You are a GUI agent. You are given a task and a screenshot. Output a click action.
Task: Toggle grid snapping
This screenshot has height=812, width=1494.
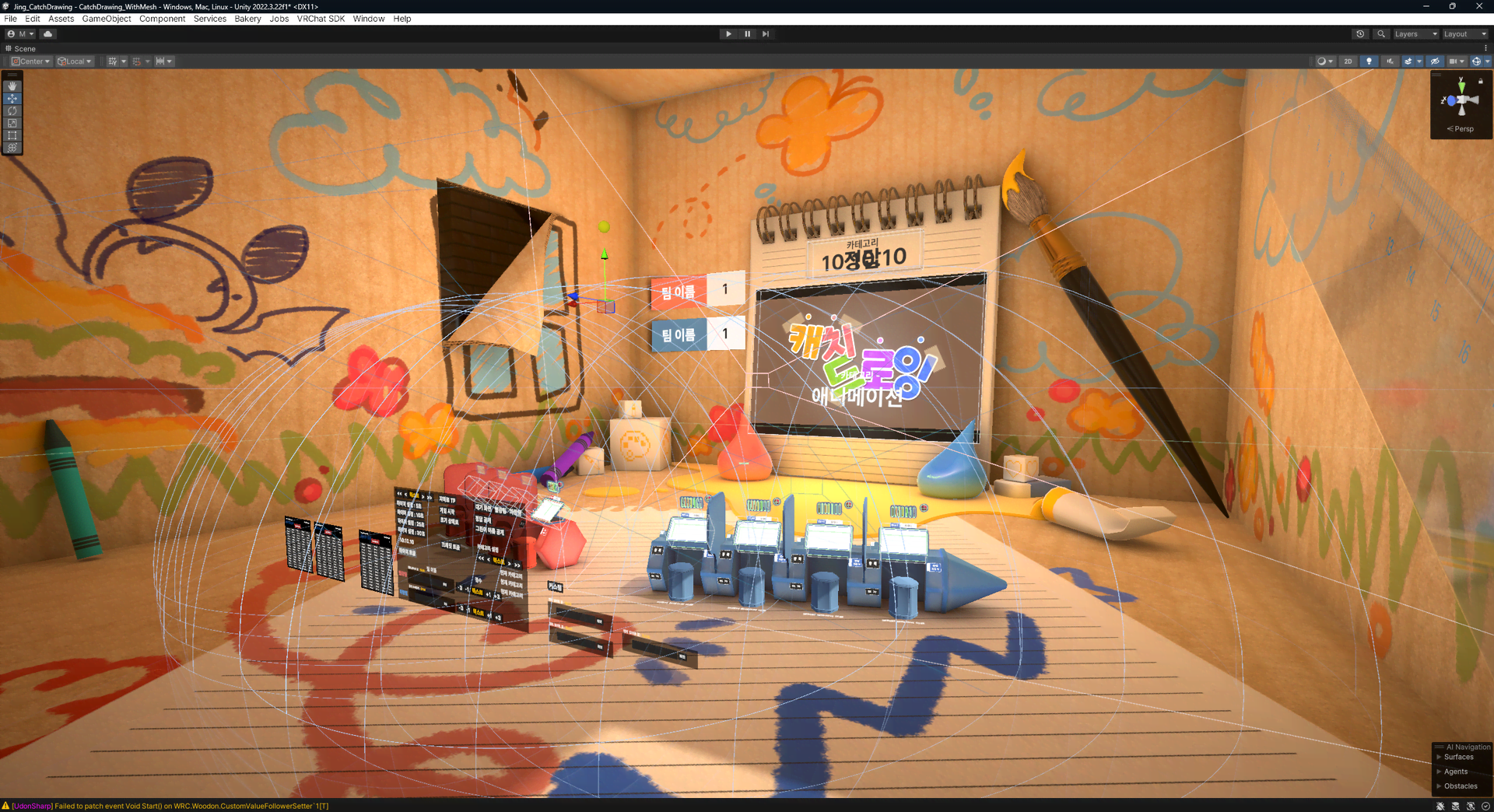click(137, 61)
